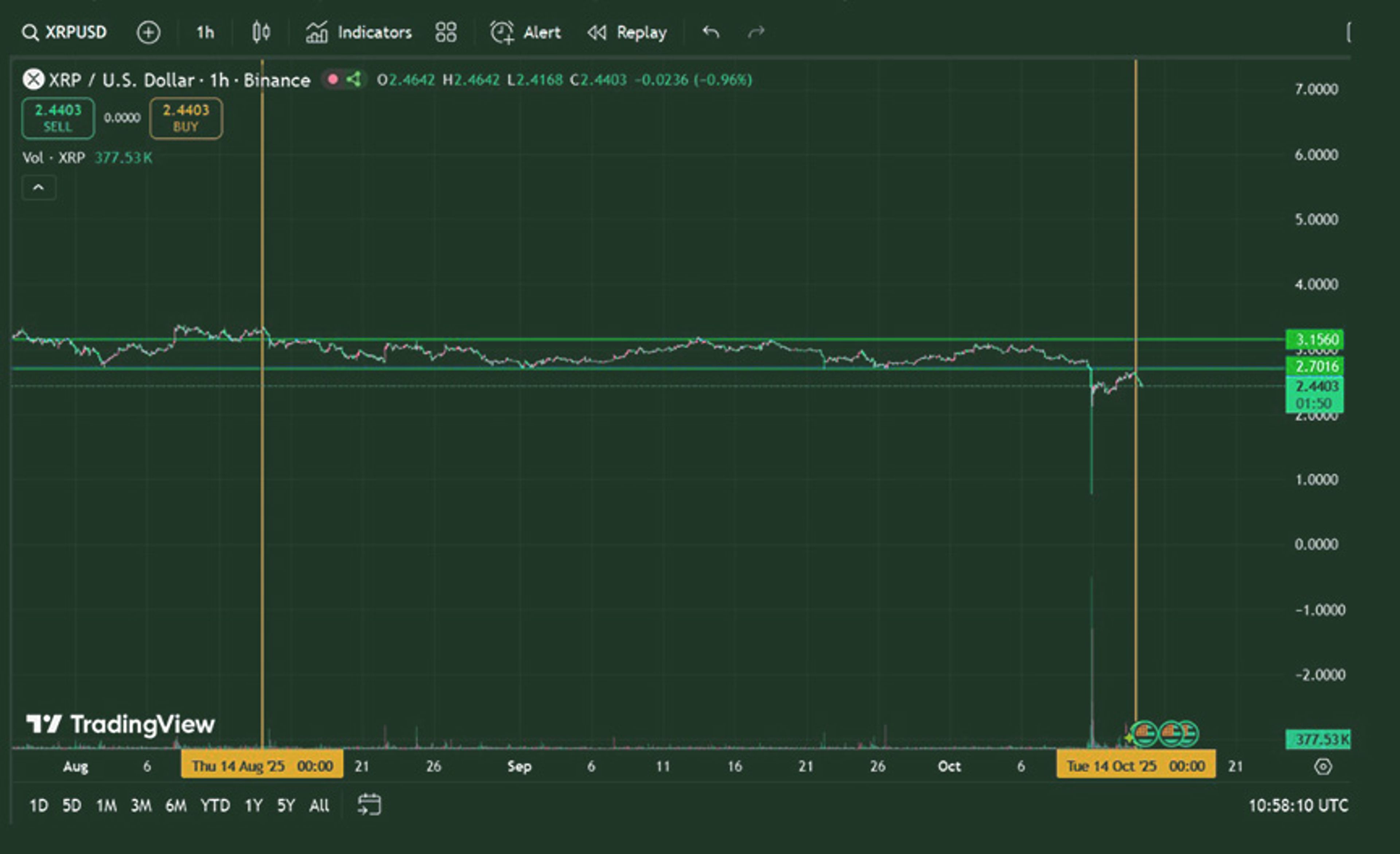This screenshot has height=854, width=1400.
Task: Open indicator templates grid icon
Action: (446, 32)
